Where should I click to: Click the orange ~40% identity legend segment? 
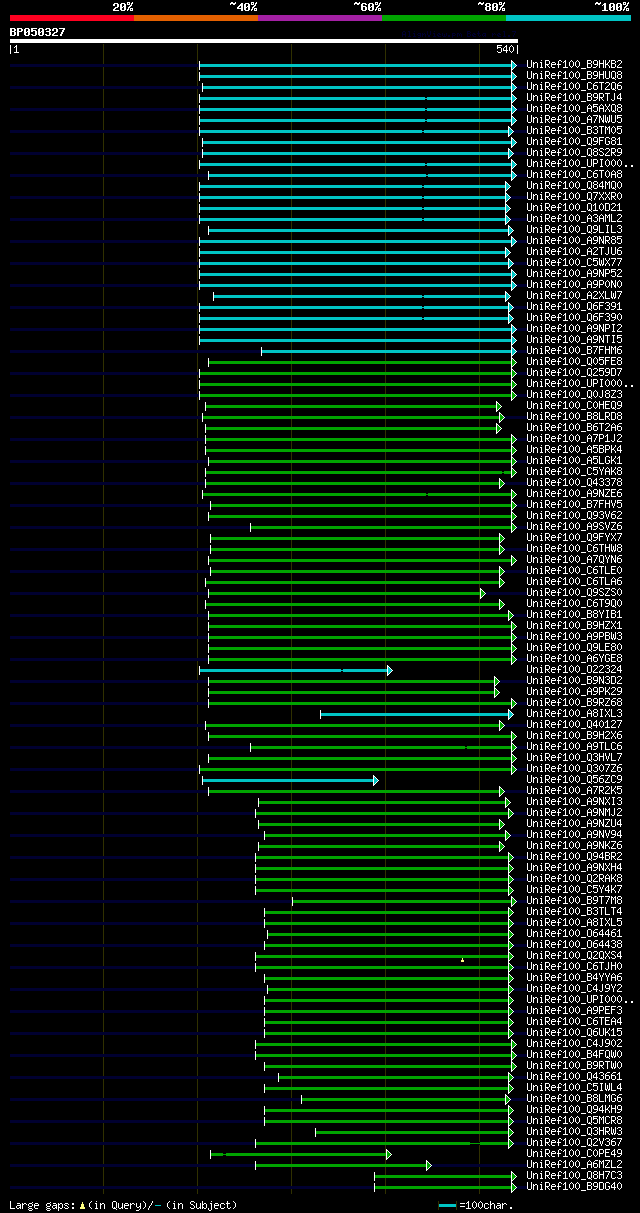(x=196, y=18)
